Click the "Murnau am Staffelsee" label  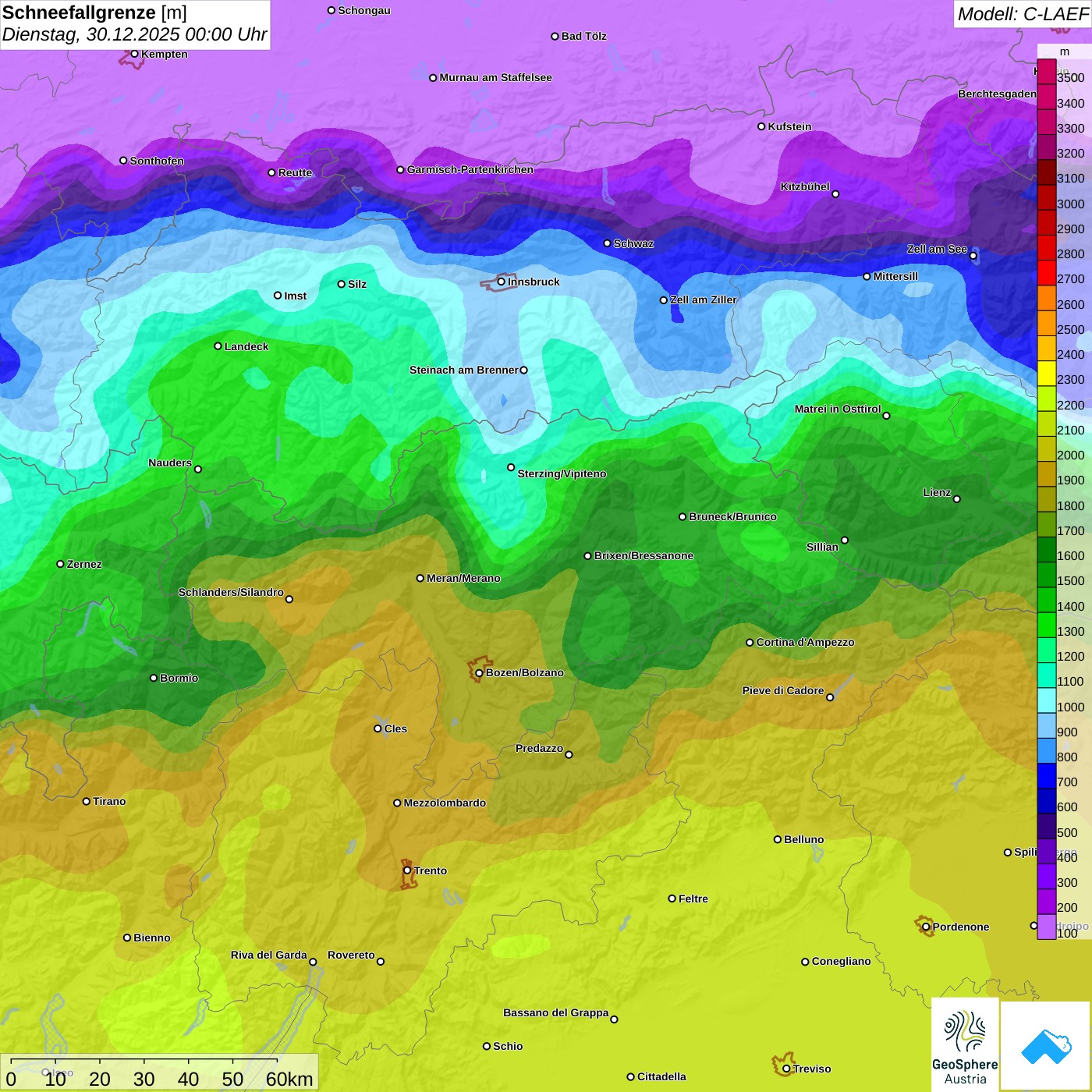click(495, 77)
